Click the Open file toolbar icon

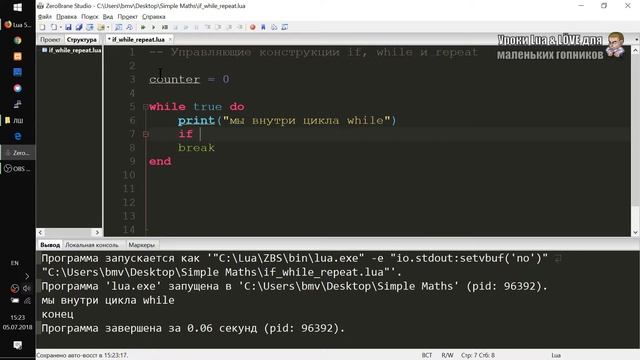(x=53, y=27)
